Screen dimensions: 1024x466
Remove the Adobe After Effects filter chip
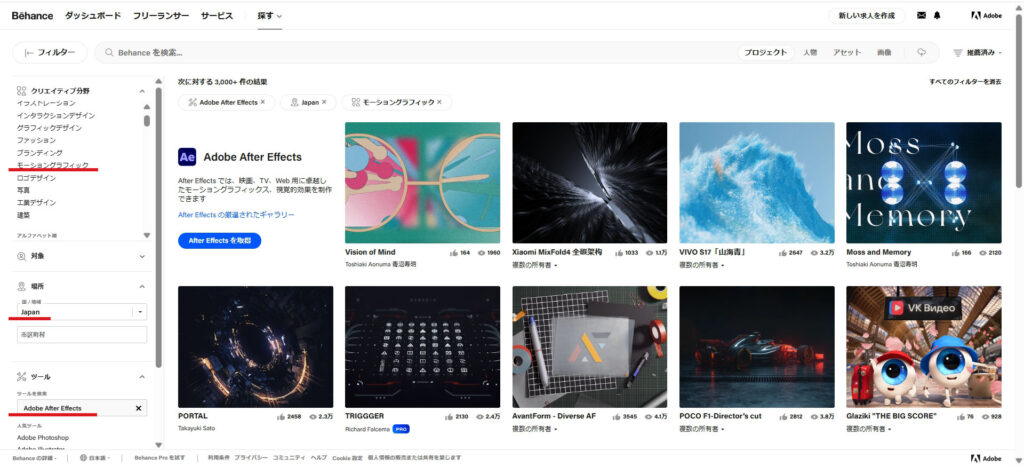[263, 102]
